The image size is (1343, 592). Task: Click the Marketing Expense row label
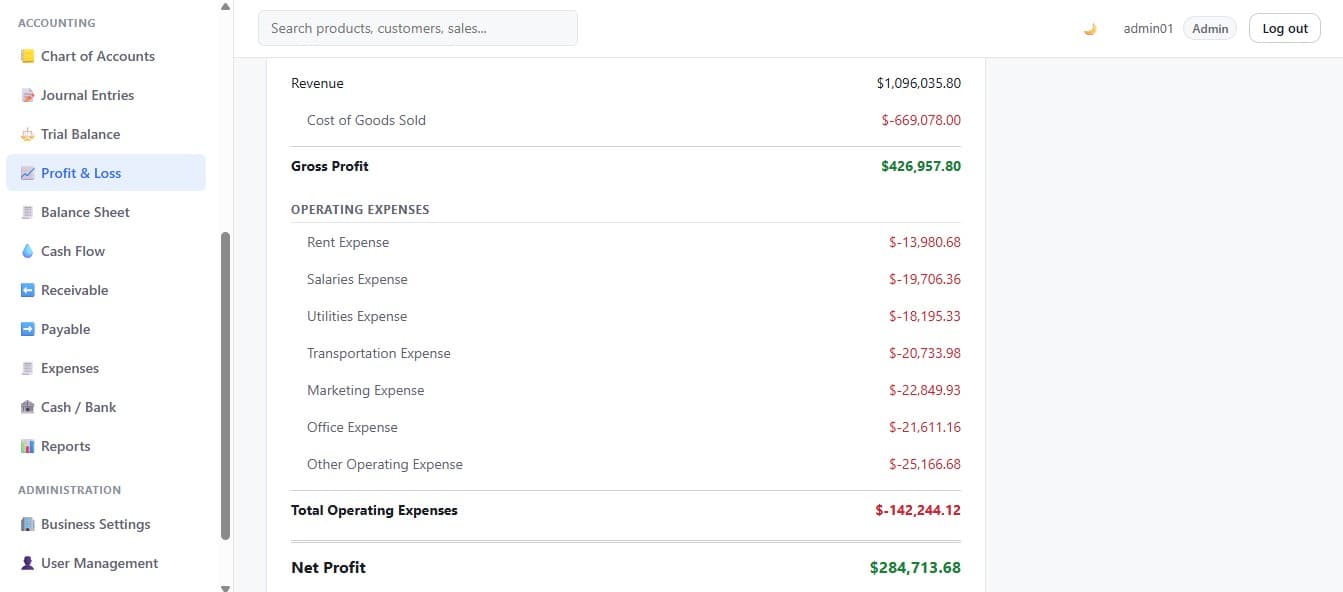tap(366, 390)
